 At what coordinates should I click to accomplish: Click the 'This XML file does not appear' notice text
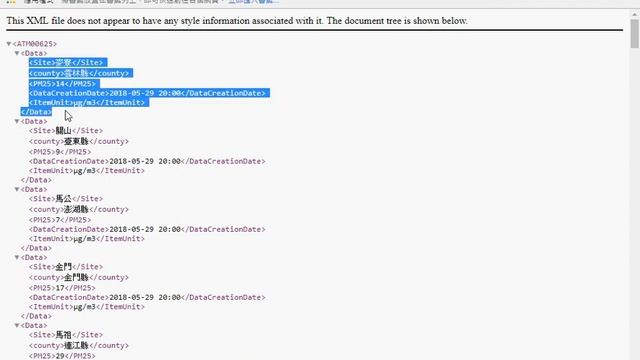237,21
